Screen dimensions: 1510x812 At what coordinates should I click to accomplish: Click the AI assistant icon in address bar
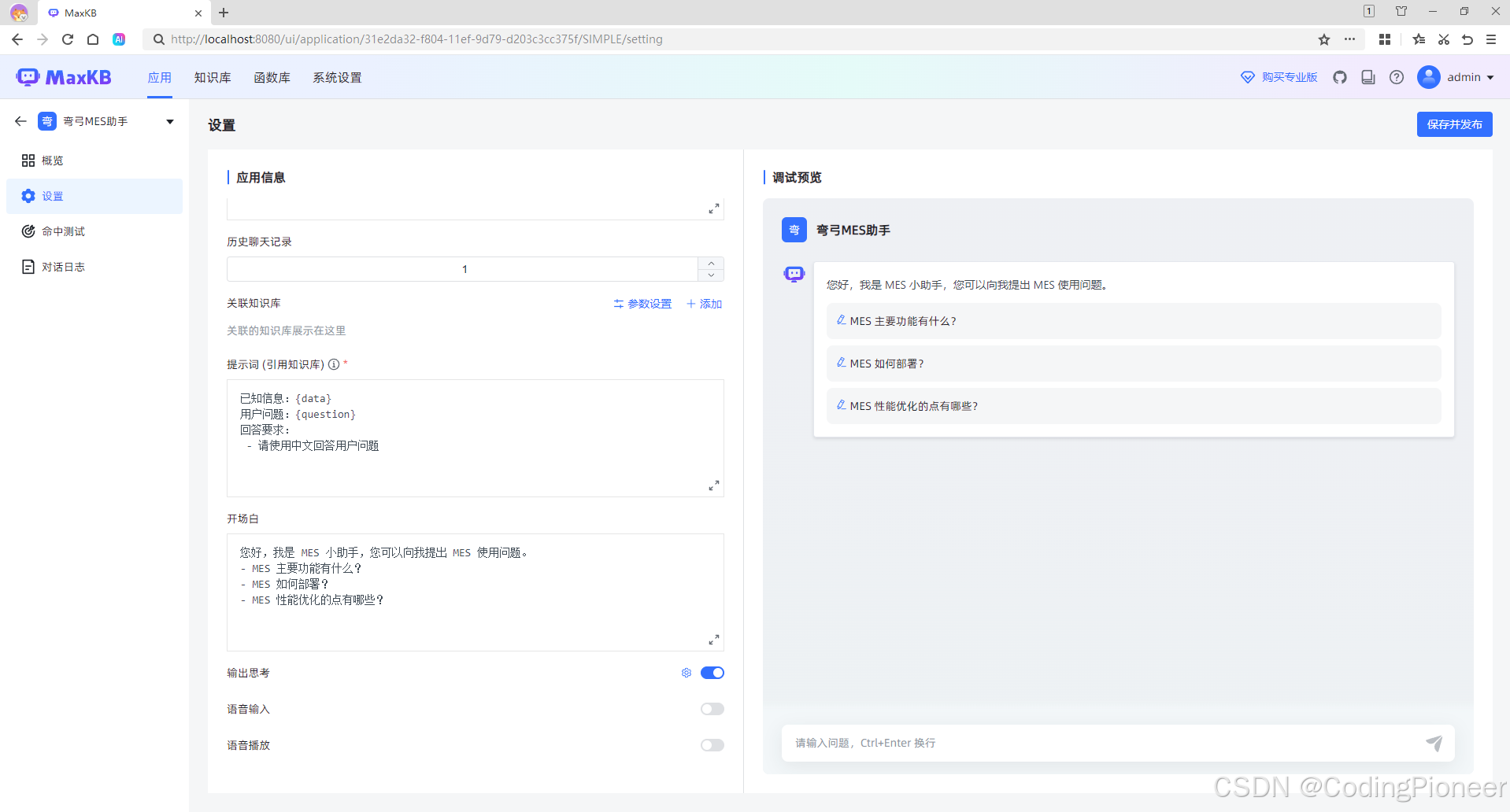coord(119,39)
